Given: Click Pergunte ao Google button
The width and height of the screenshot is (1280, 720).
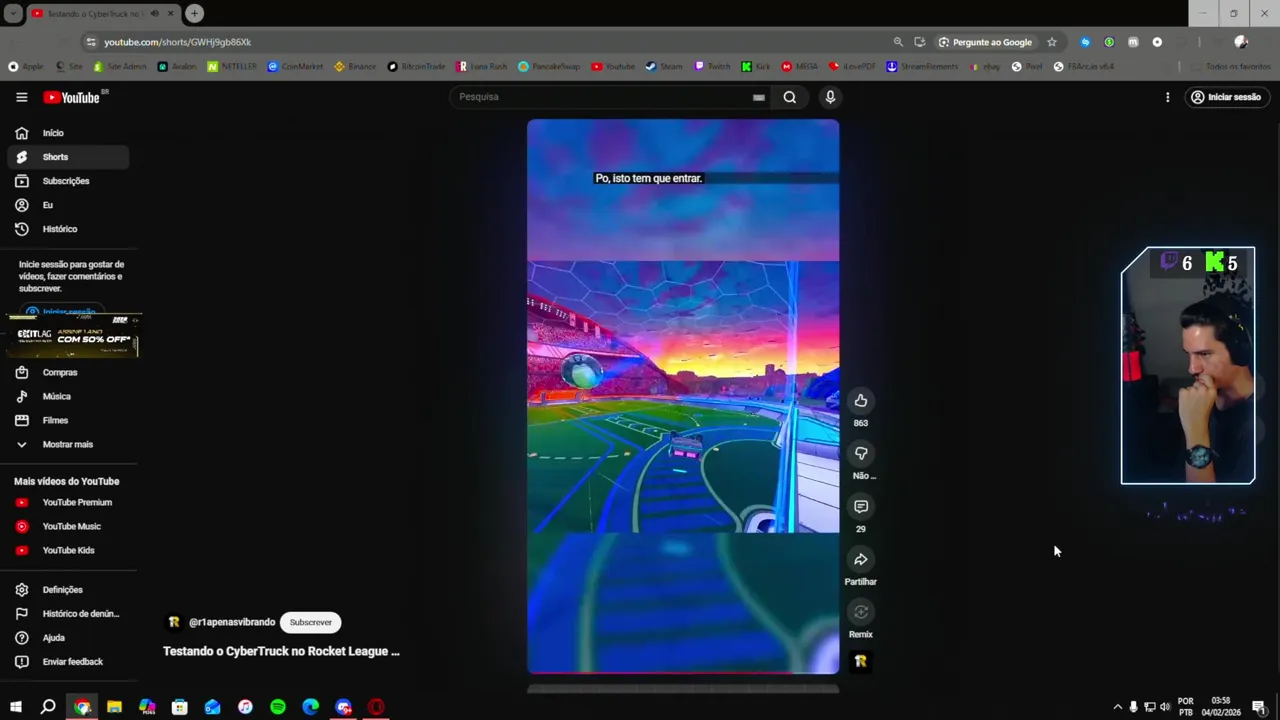Looking at the screenshot, I should (985, 42).
